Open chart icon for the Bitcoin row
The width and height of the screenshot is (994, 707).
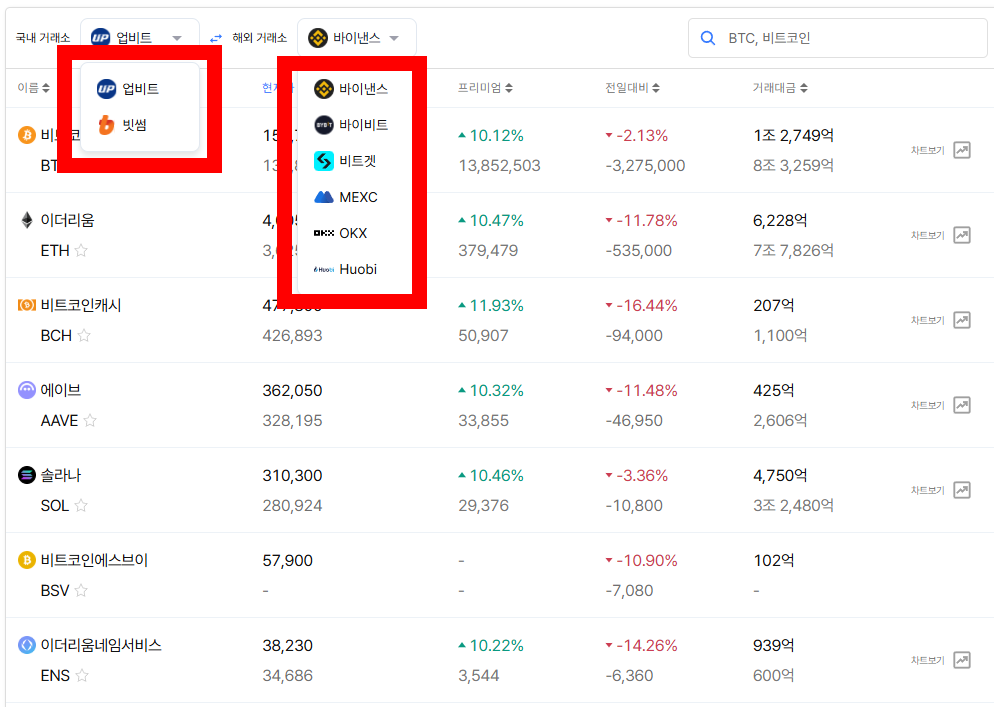[962, 150]
